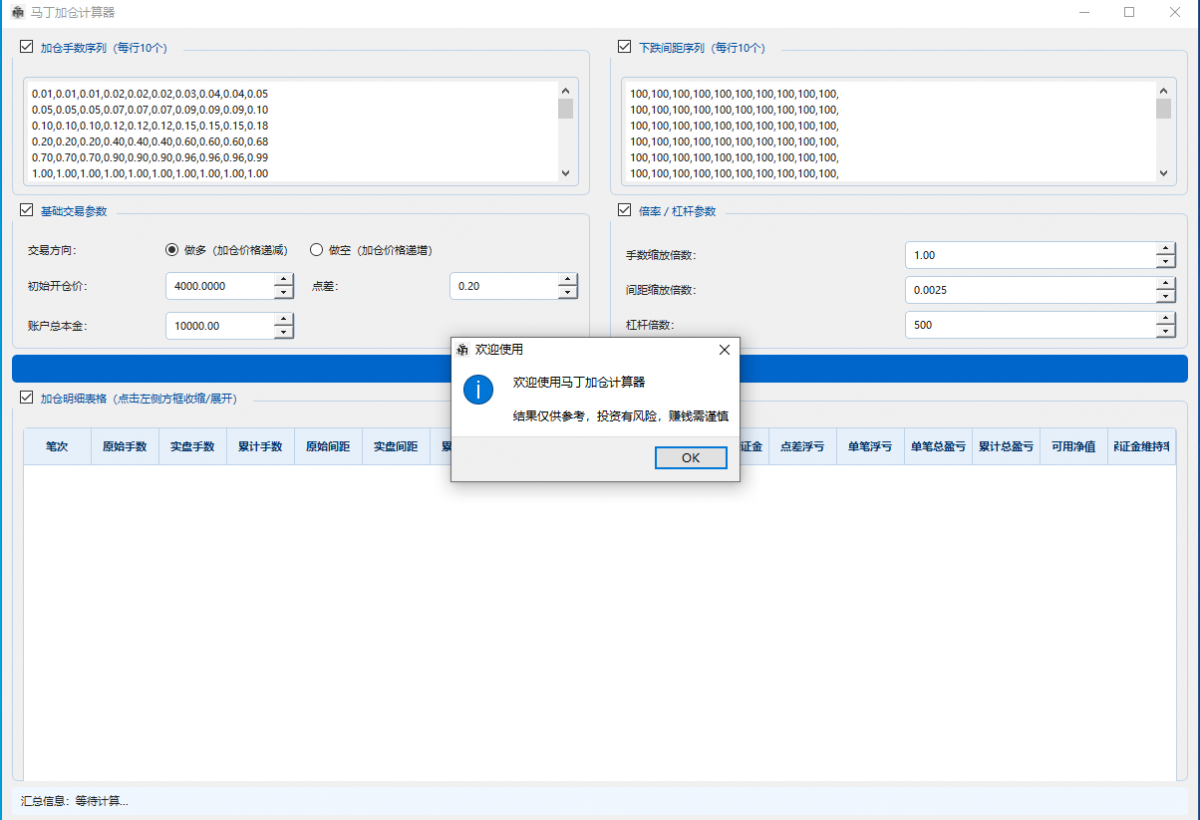Increase 账户总本金 with up arrow

[284, 319]
